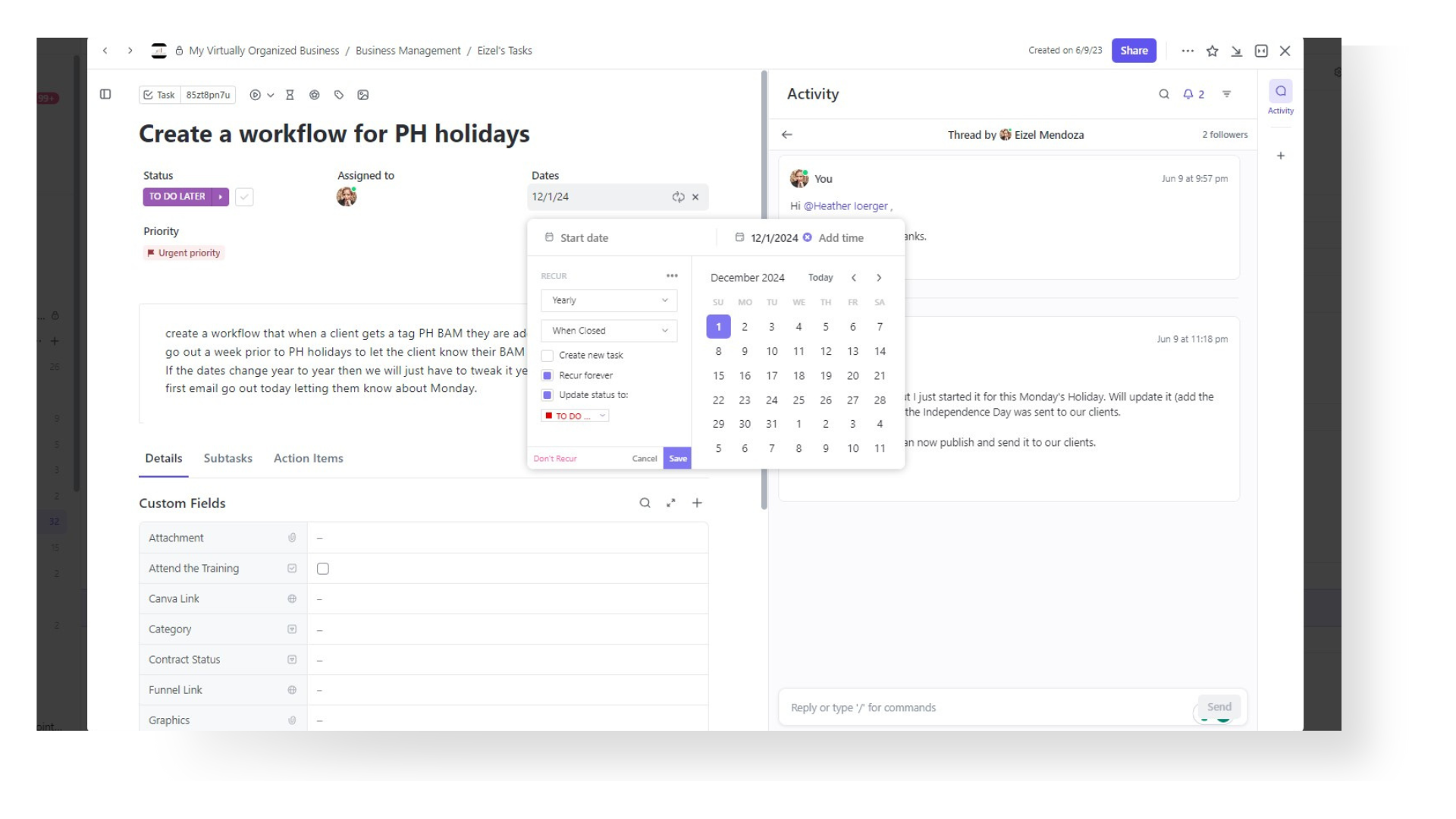Click the Don't Recur button
The width and height of the screenshot is (1456, 819).
(556, 458)
